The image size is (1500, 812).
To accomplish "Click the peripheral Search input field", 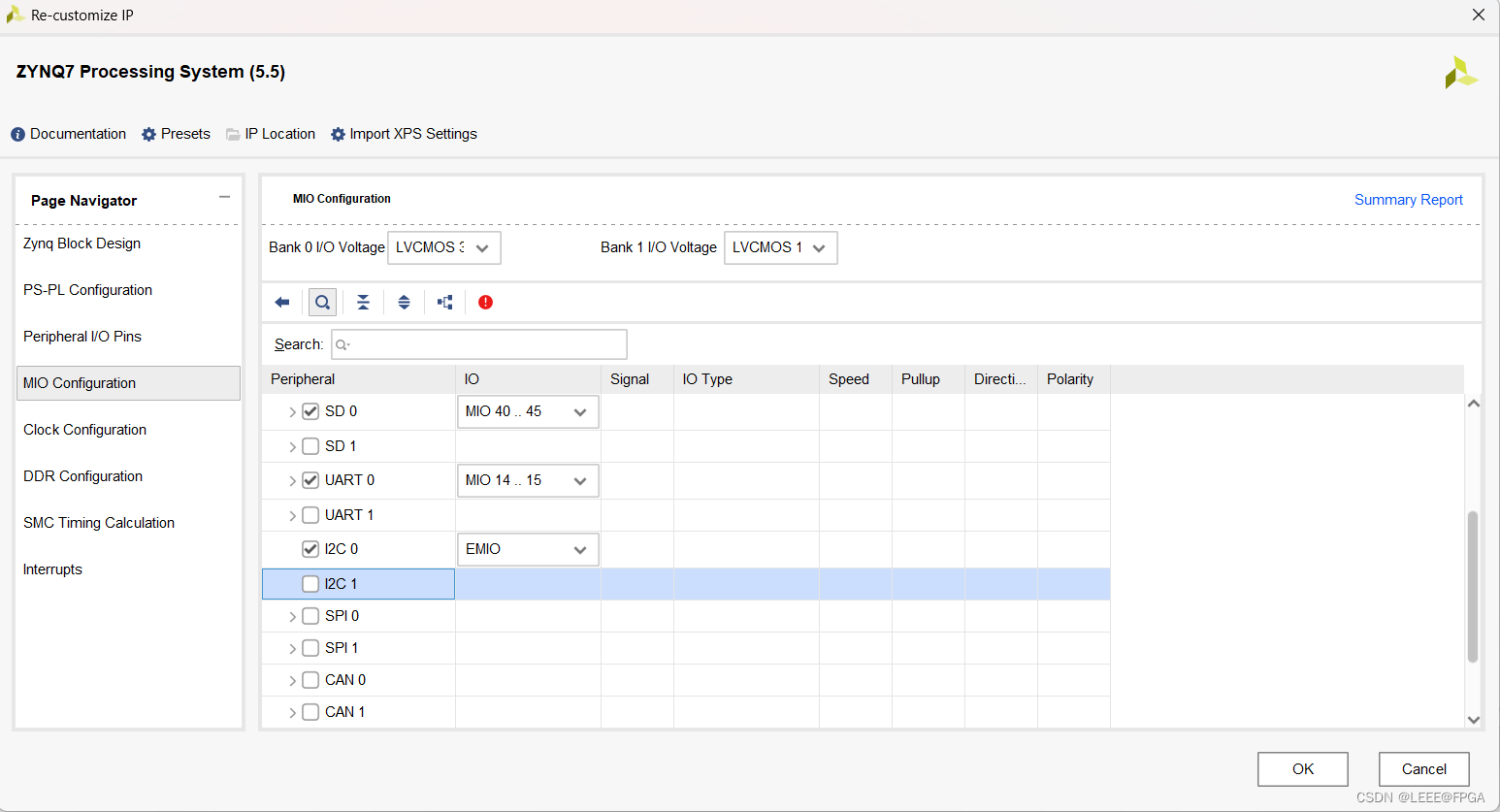I will coord(479,344).
